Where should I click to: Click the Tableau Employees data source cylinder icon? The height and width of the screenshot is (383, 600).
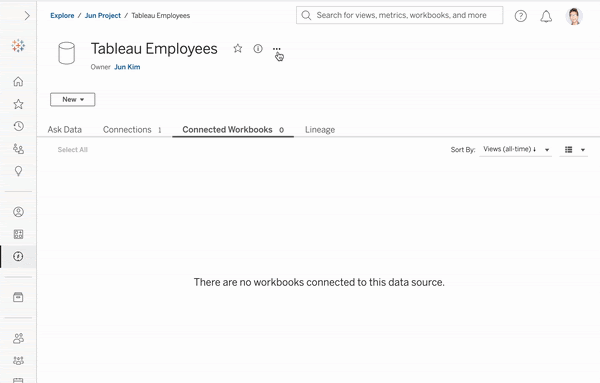(66, 53)
